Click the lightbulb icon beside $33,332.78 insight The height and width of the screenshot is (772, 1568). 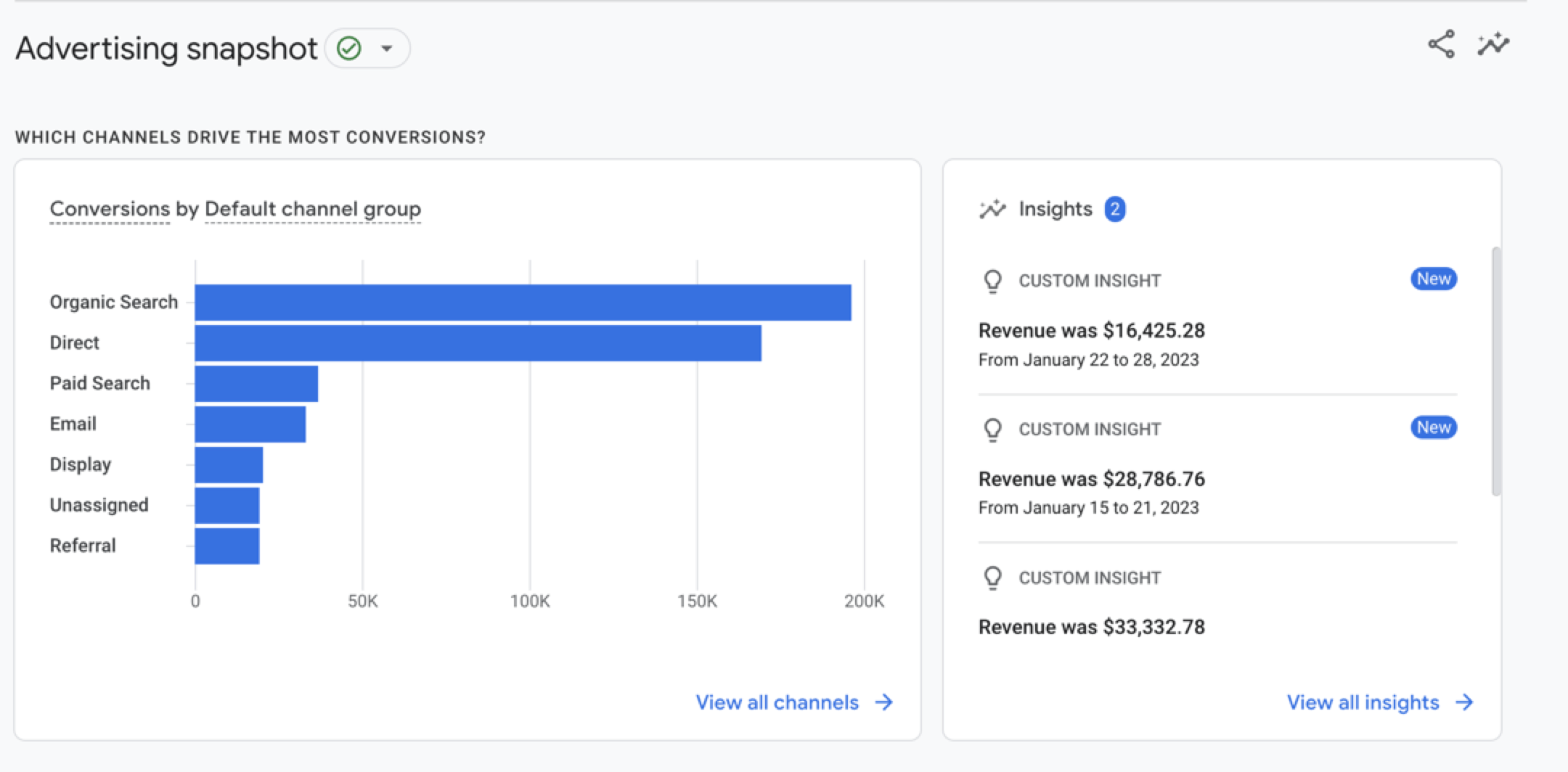pos(992,578)
